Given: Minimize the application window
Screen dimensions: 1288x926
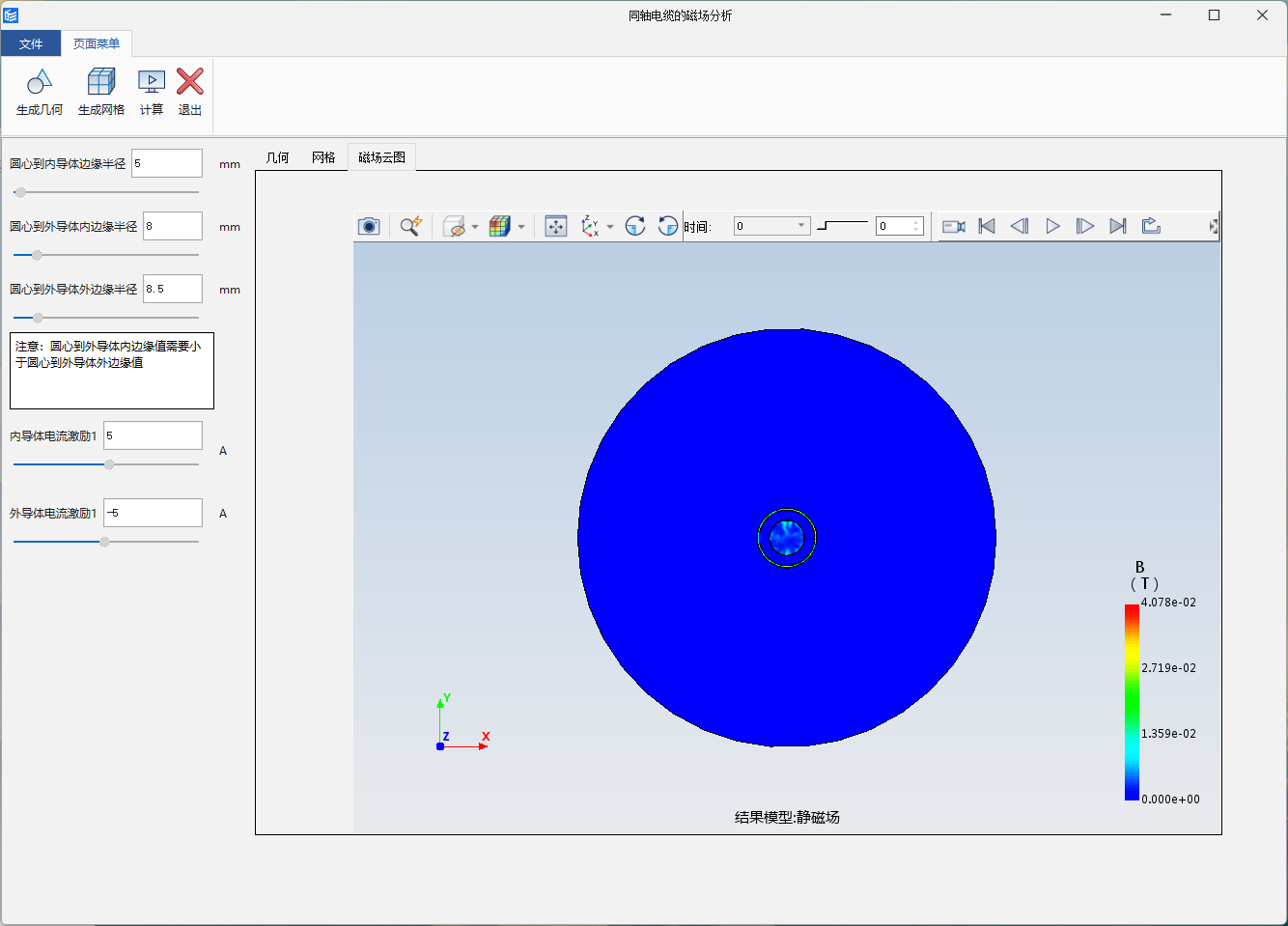Looking at the screenshot, I should [x=1165, y=15].
